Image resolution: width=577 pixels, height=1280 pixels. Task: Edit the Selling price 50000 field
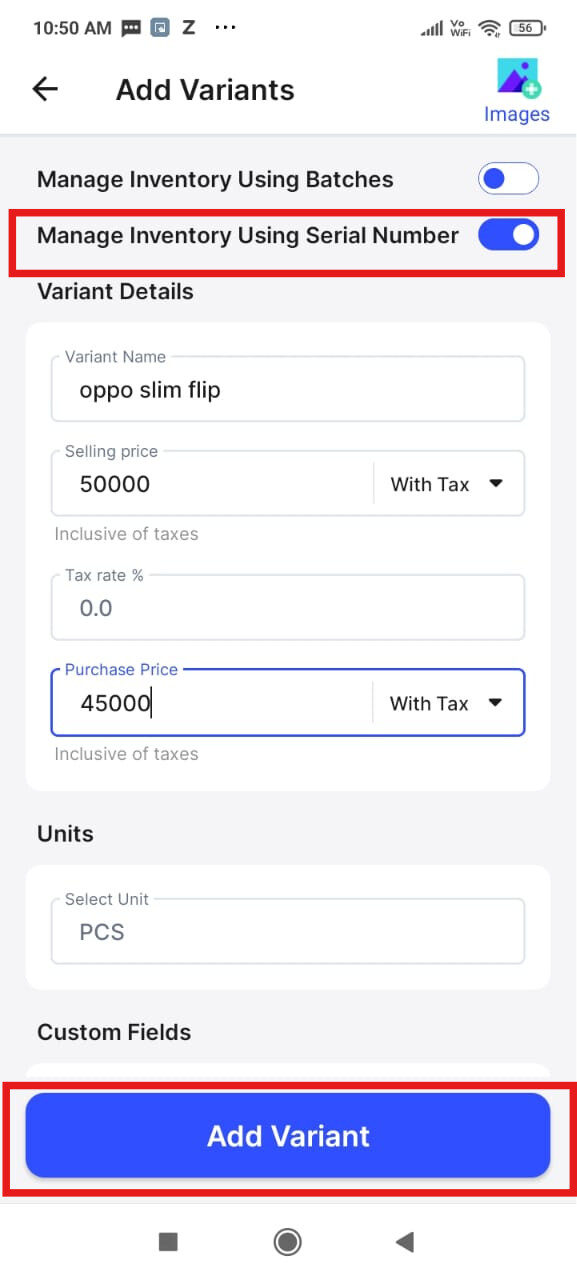tap(212, 484)
